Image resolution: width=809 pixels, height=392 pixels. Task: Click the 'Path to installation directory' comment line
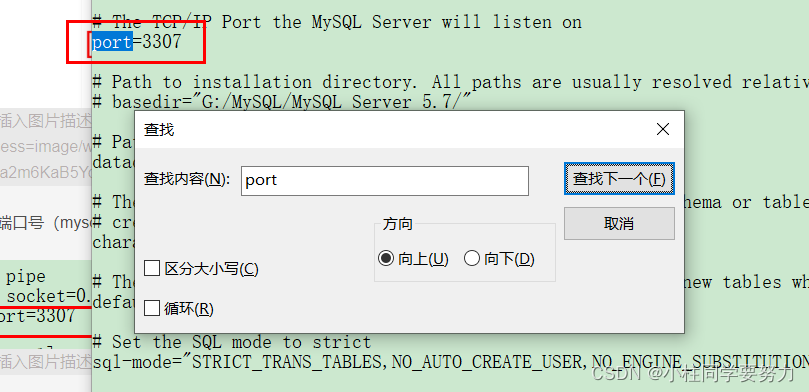pos(450,82)
